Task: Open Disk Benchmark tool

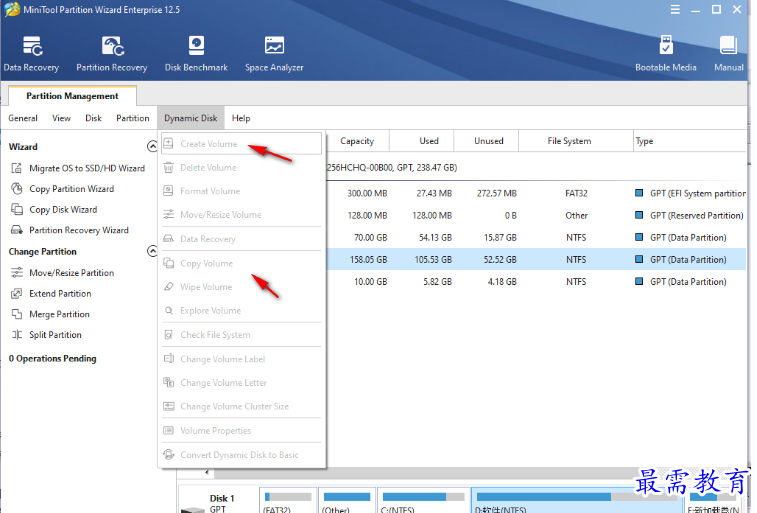Action: tap(196, 54)
